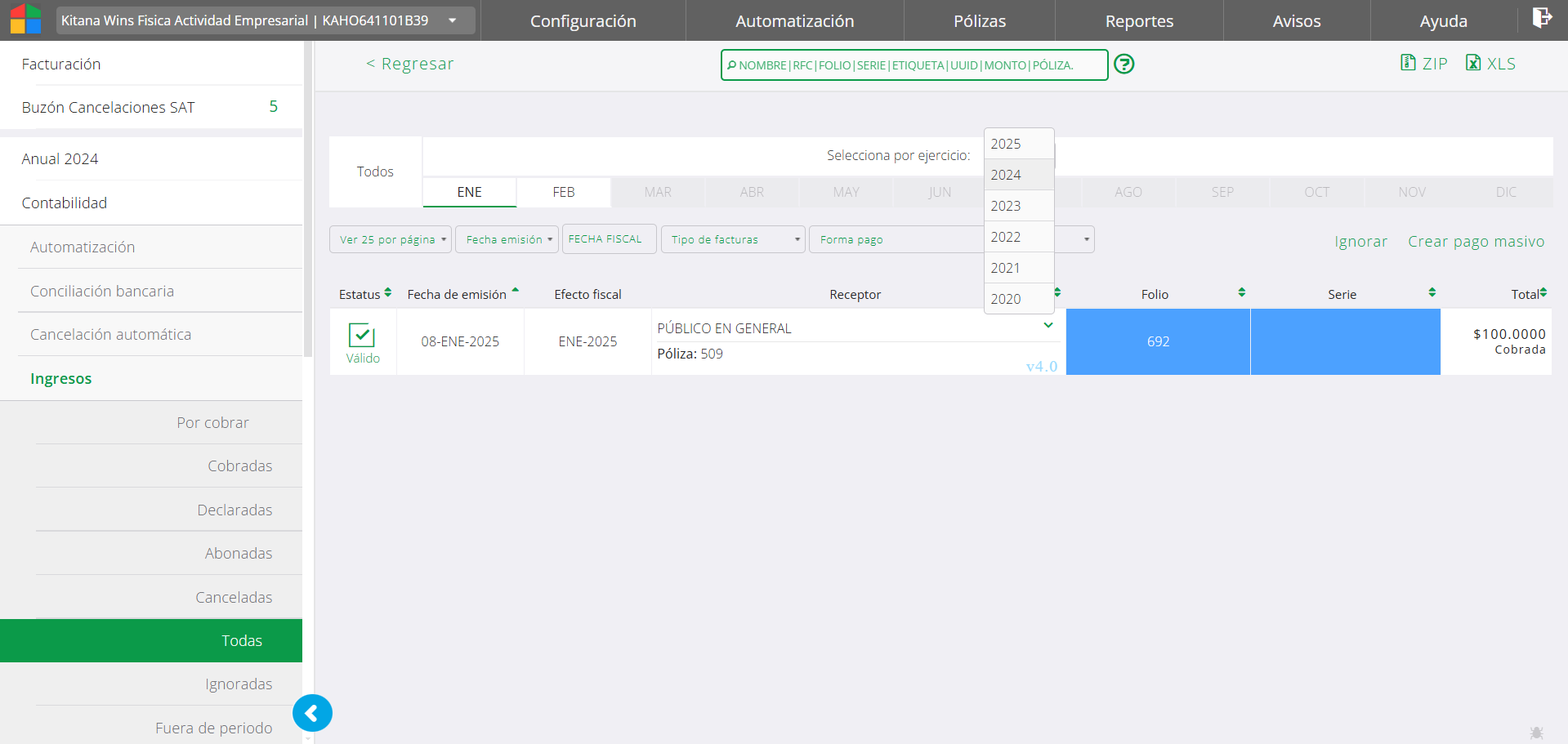Open the Reportes menu
The height and width of the screenshot is (744, 1568).
click(1139, 21)
